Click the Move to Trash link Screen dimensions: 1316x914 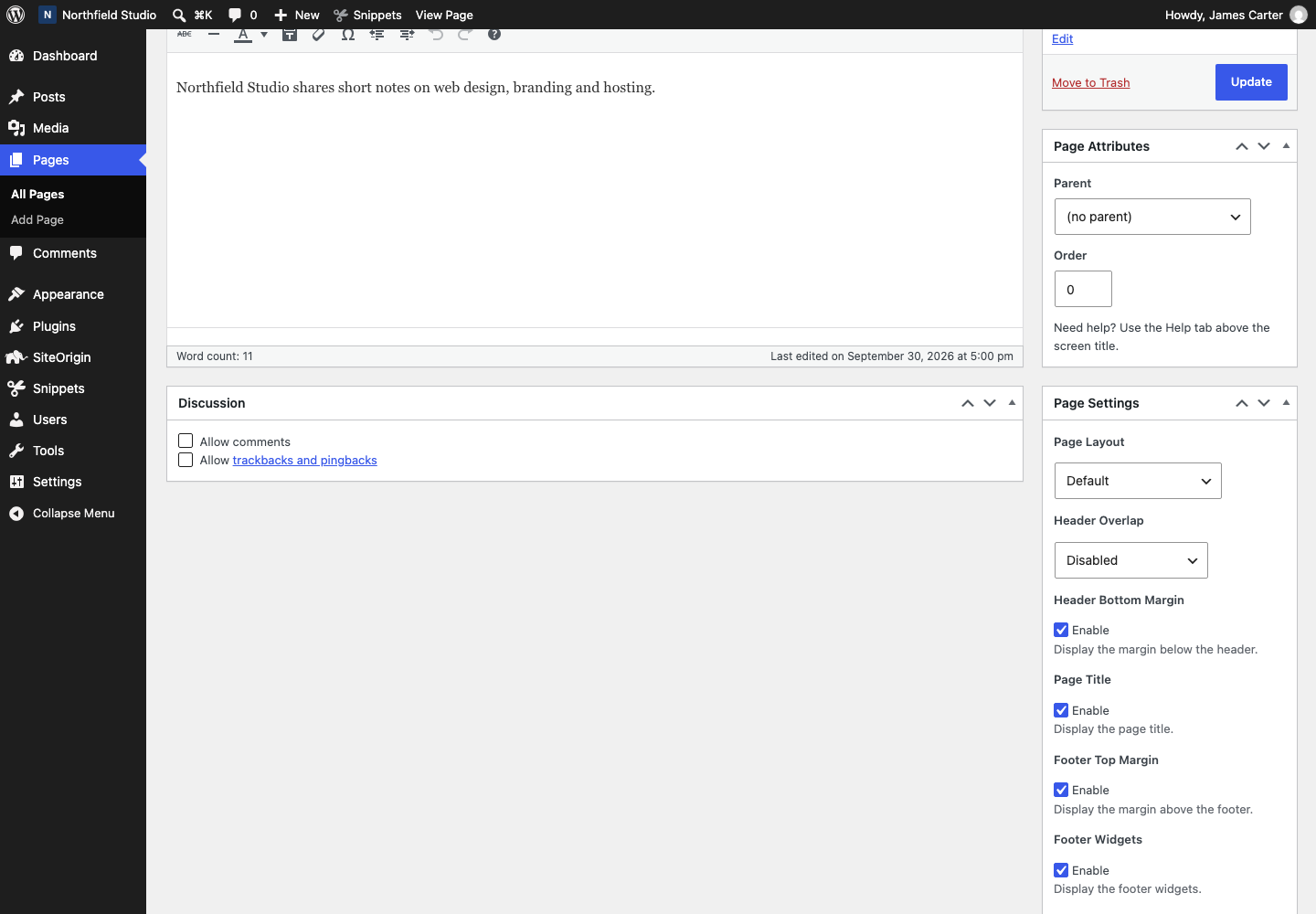1090,83
